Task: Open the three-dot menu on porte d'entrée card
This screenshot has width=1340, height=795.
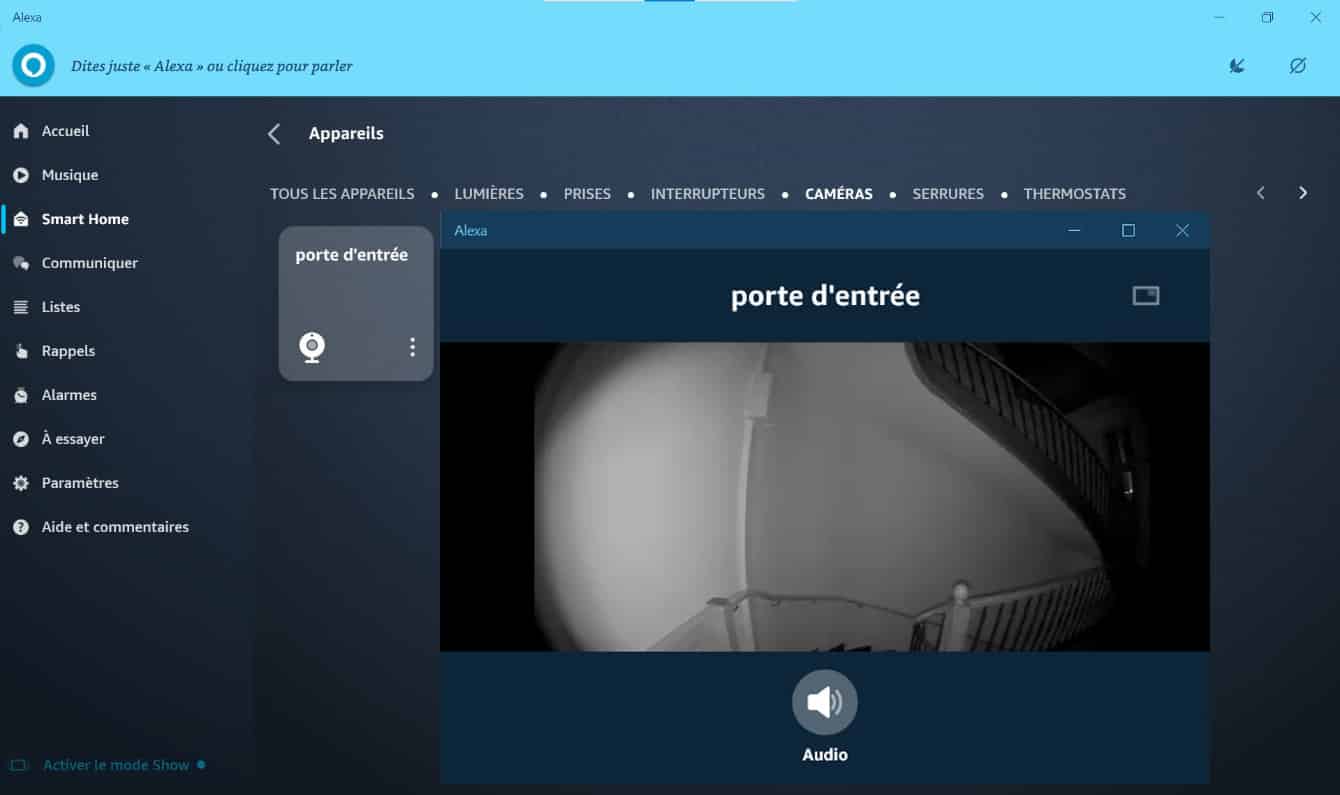Action: (x=412, y=347)
